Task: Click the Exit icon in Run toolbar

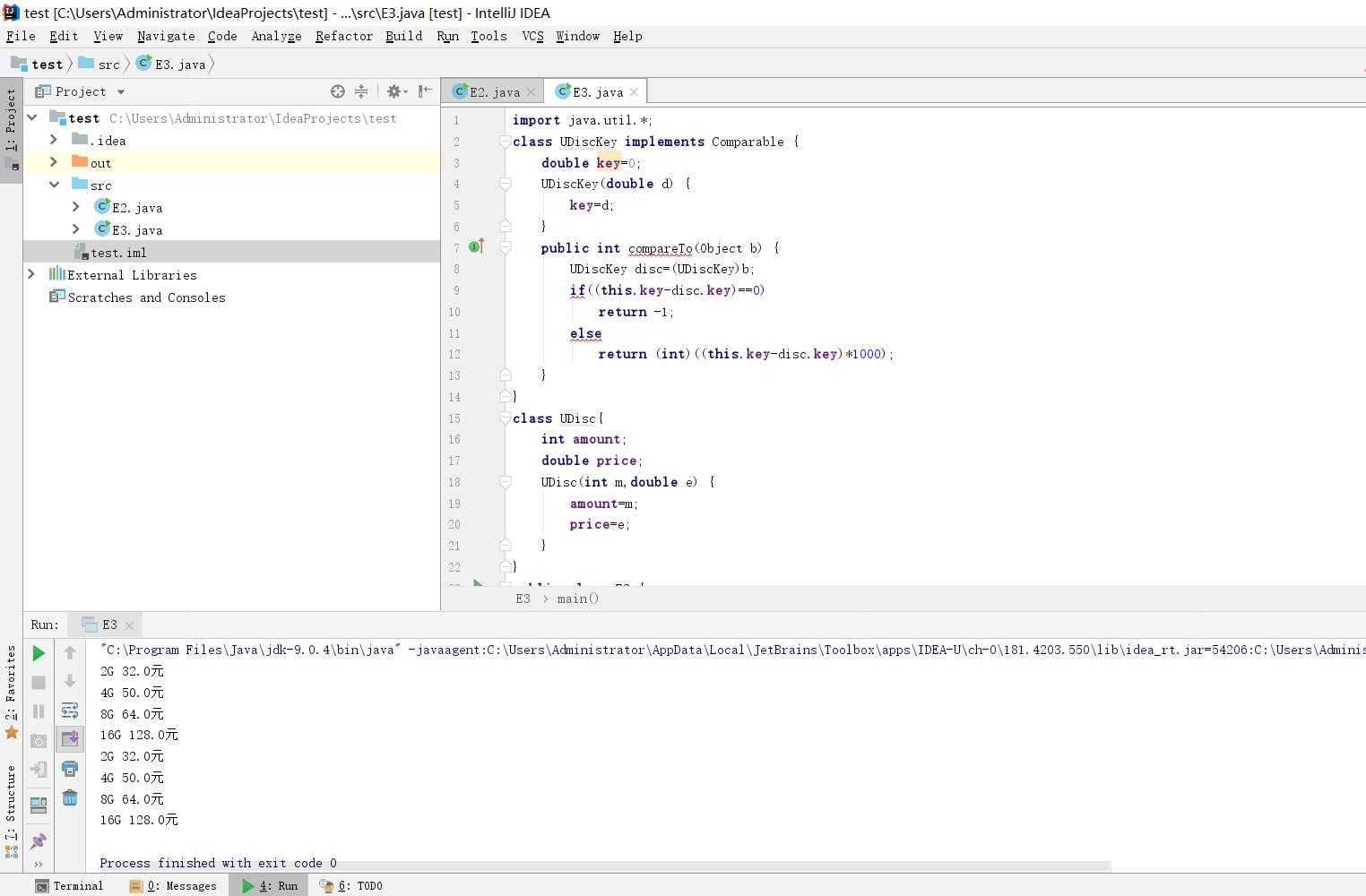Action: [39, 770]
